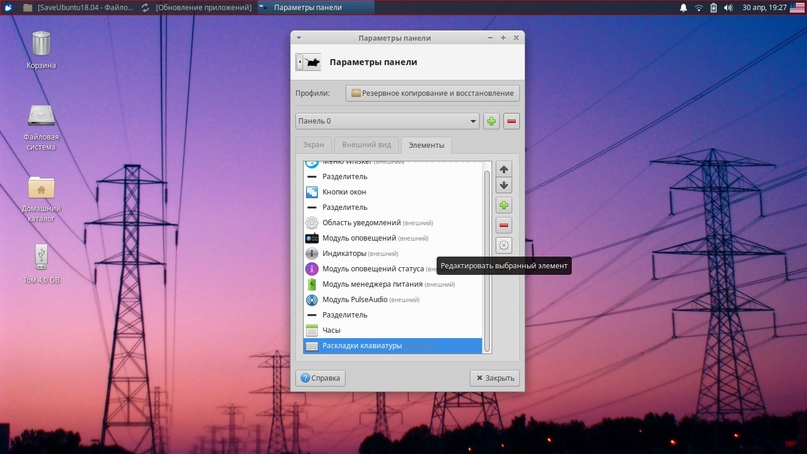Select 'Модуль PulseAudio' in the item list
This screenshot has width=807, height=454.
(355, 299)
